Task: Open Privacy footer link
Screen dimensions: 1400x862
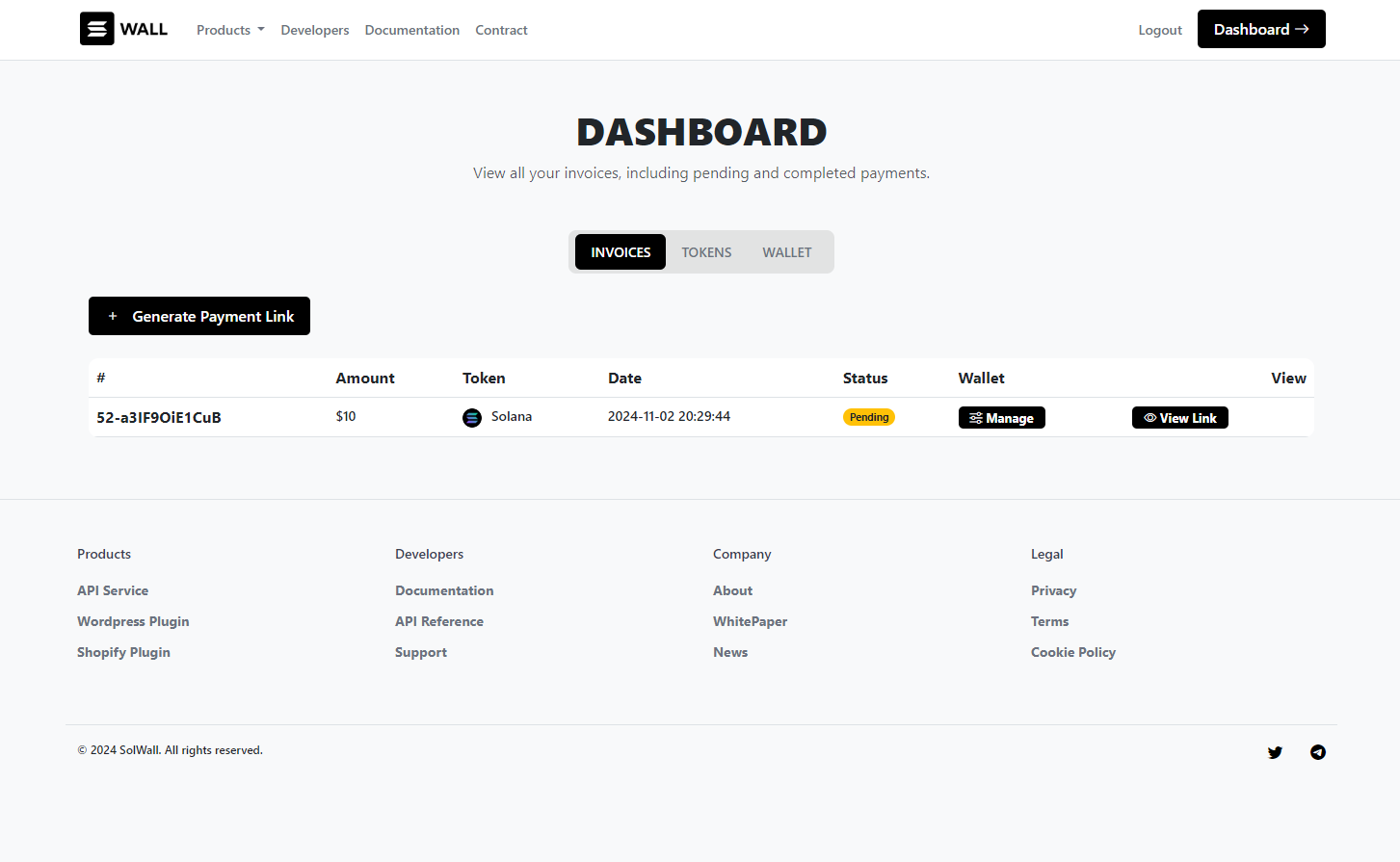Action: point(1053,590)
